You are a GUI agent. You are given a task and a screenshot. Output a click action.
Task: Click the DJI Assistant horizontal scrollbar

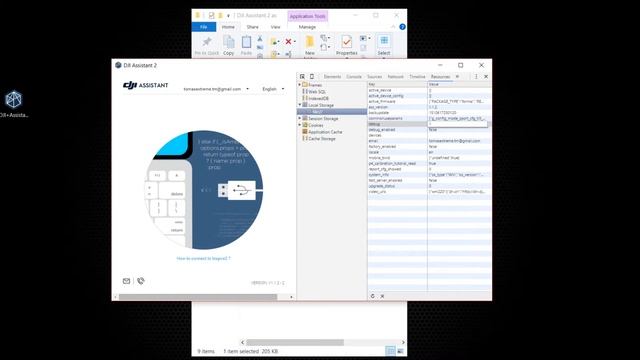pyautogui.click(x=198, y=297)
